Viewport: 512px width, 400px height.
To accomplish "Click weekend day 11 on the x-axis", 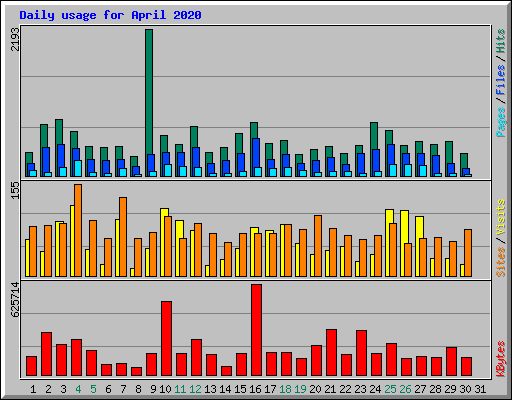I will tap(180, 389).
